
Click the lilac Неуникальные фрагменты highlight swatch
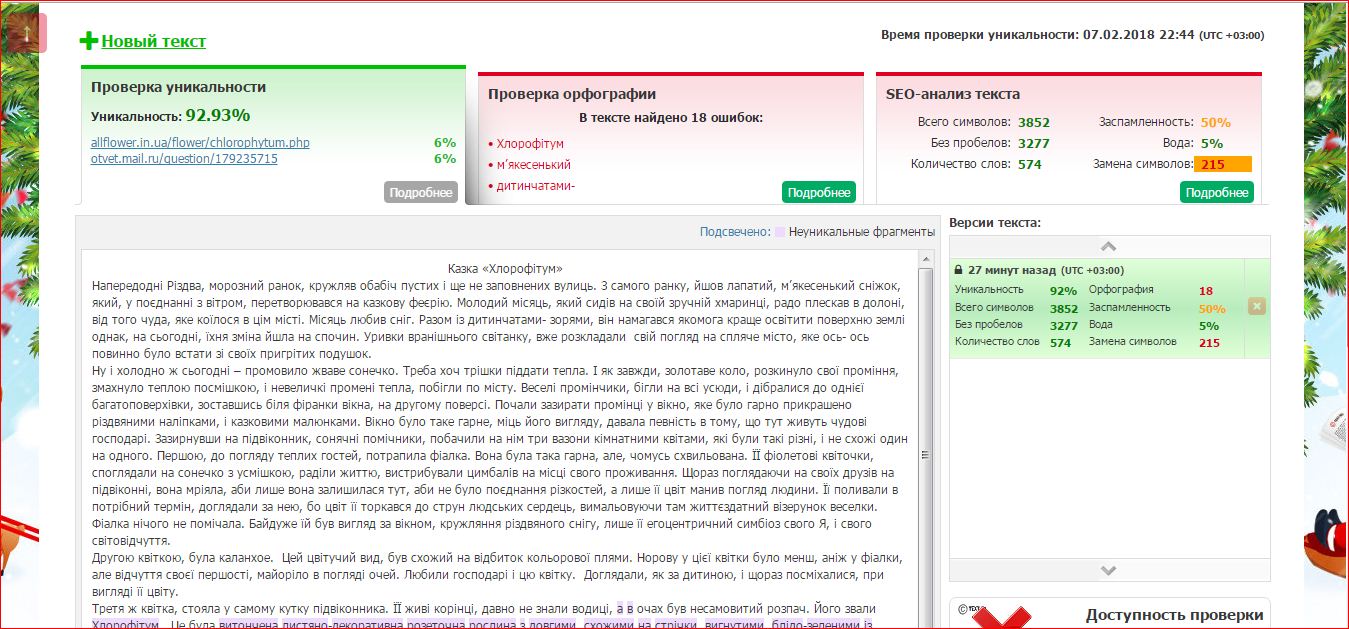[780, 232]
